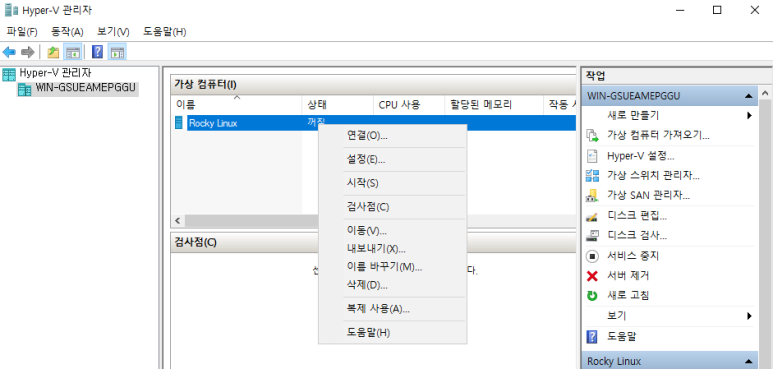Screen dimensions: 773x369
Task: Click Hyper-V 설정... action link
Action: [x=640, y=156]
